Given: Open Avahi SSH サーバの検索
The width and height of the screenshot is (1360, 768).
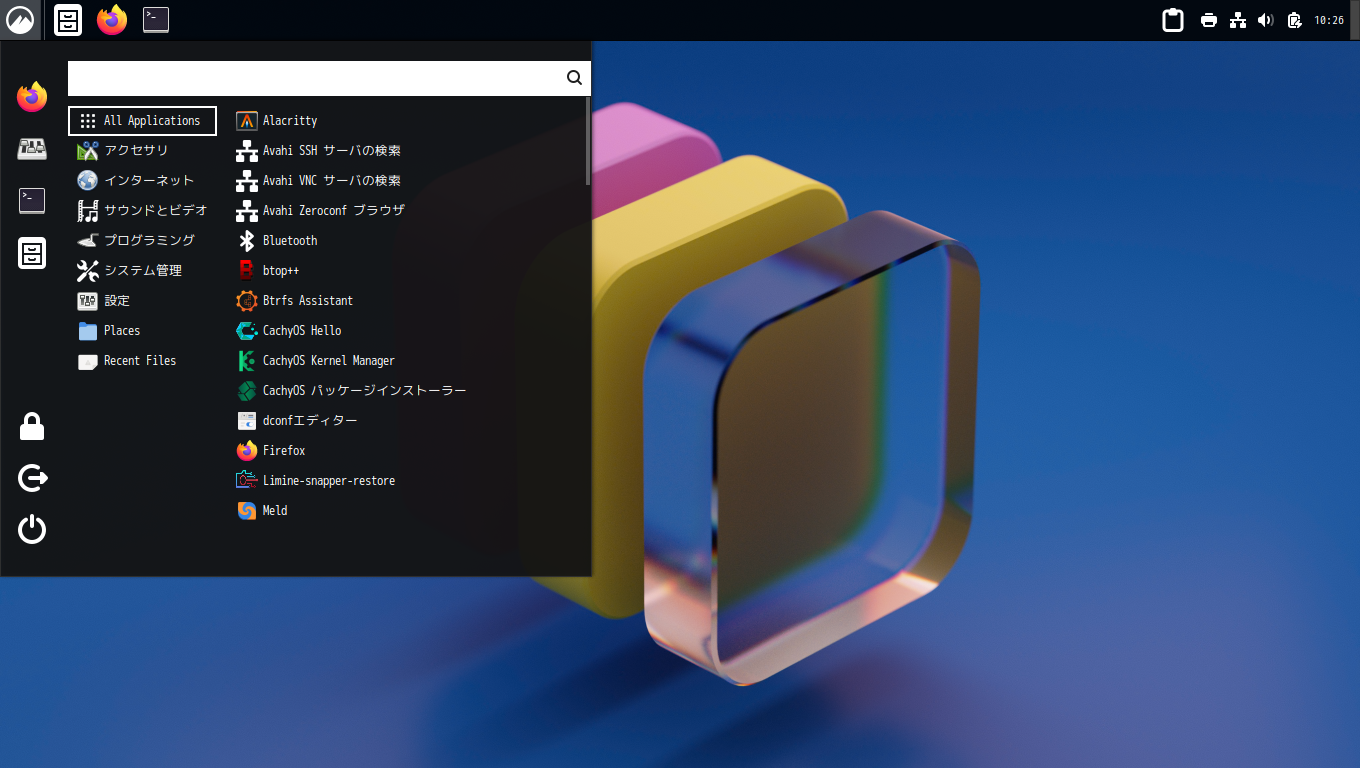Looking at the screenshot, I should click(x=405, y=151).
